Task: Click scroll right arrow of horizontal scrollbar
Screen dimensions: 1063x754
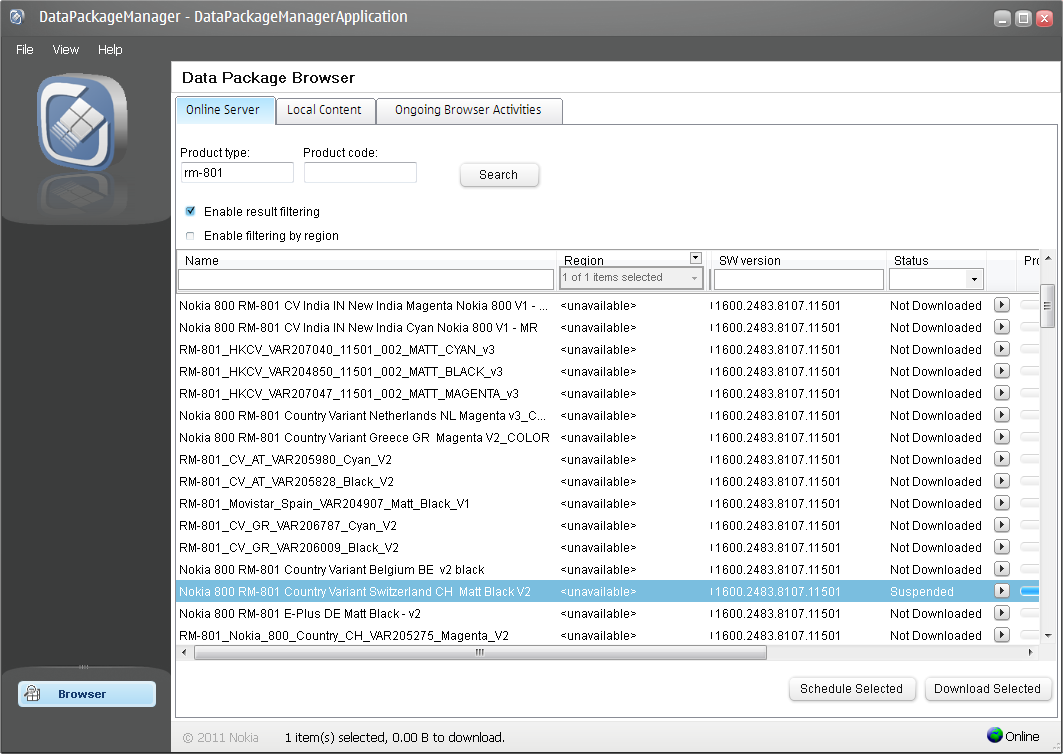Action: point(1030,652)
